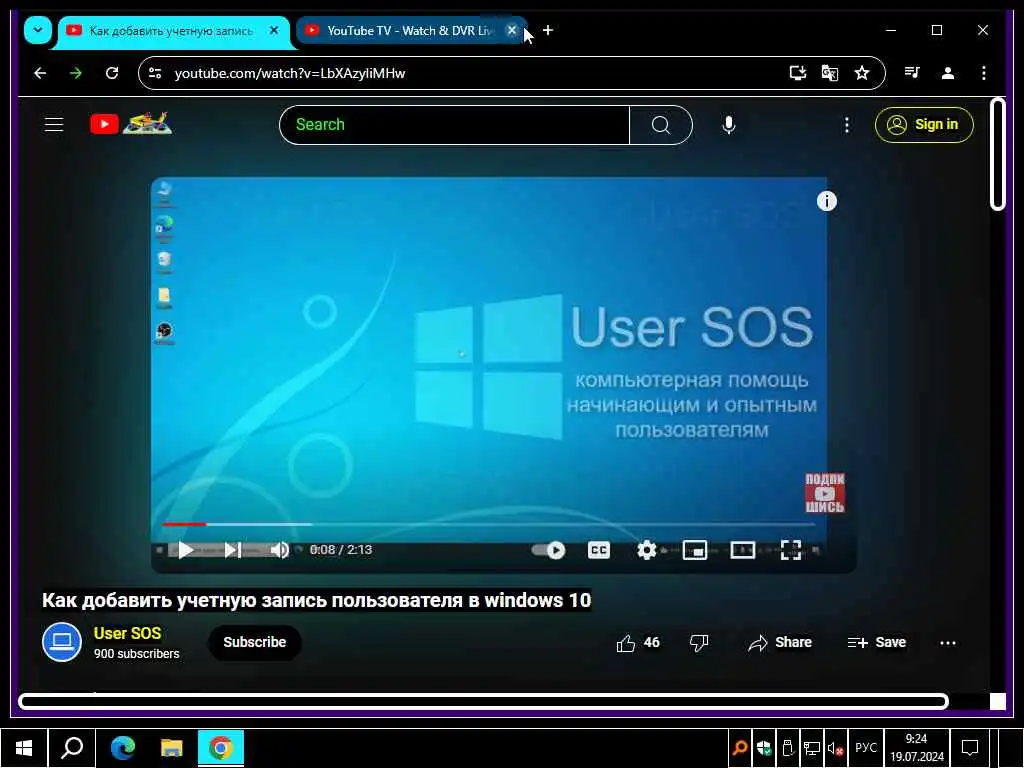Screen dimensions: 1024x768
Task: Switch to the YouTube TV tab
Action: (x=411, y=31)
